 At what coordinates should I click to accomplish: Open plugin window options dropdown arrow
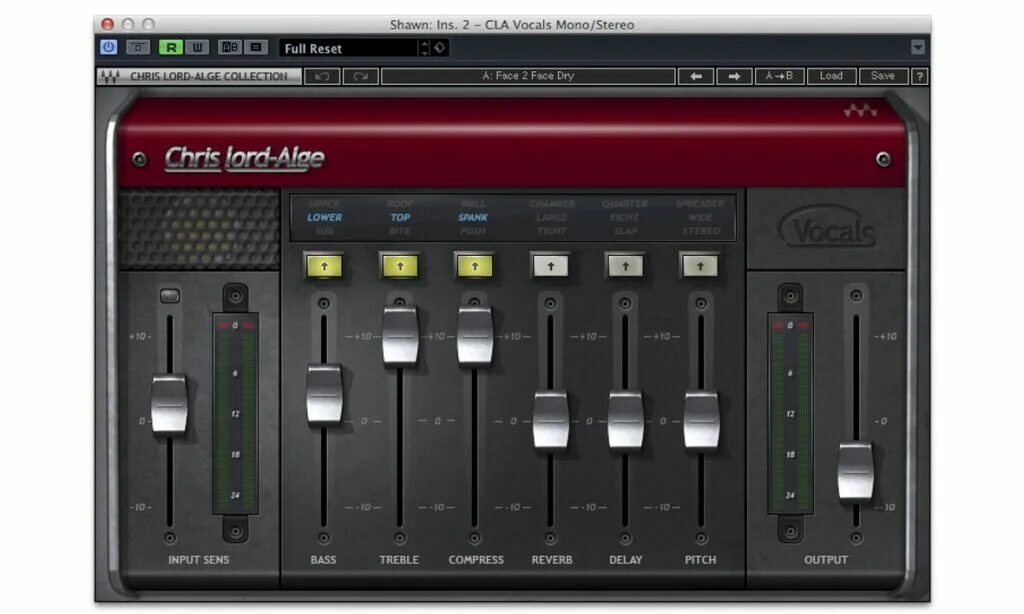coord(918,47)
